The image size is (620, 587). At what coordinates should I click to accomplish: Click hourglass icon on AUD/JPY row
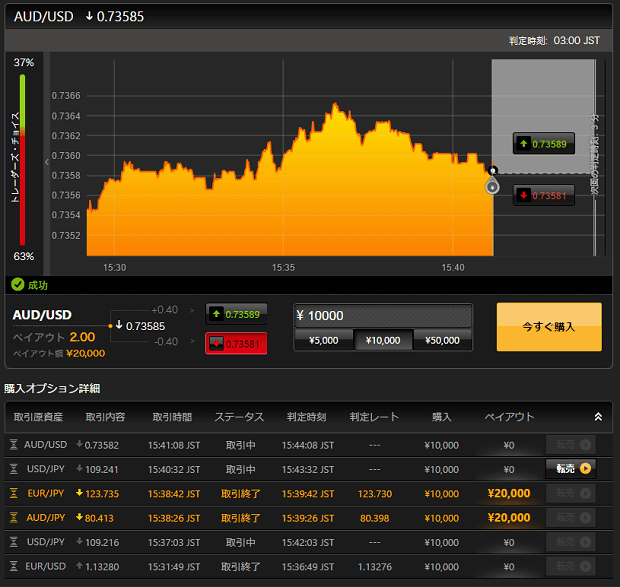pos(14,518)
